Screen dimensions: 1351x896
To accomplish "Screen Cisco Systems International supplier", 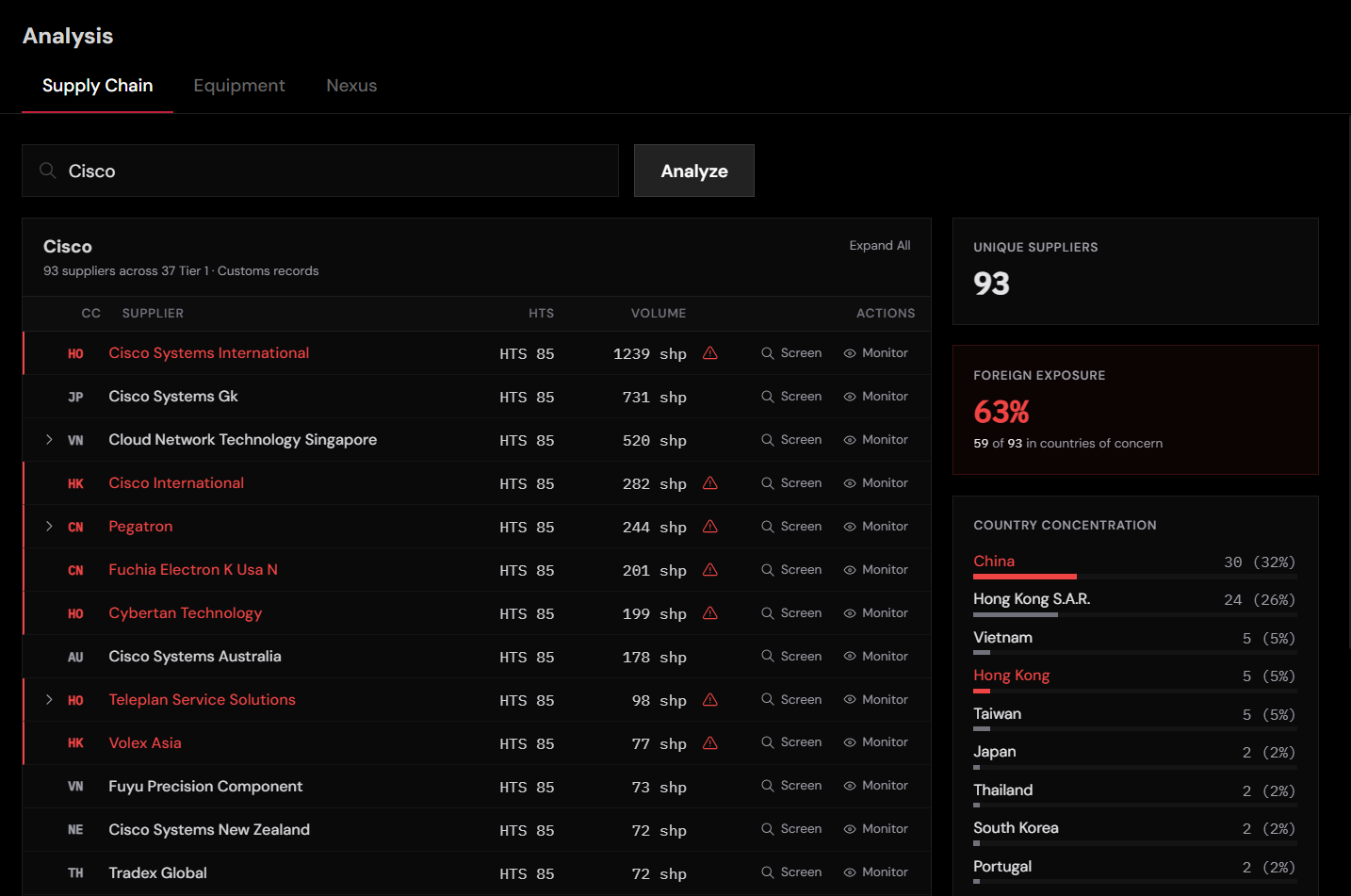I will pyautogui.click(x=791, y=353).
